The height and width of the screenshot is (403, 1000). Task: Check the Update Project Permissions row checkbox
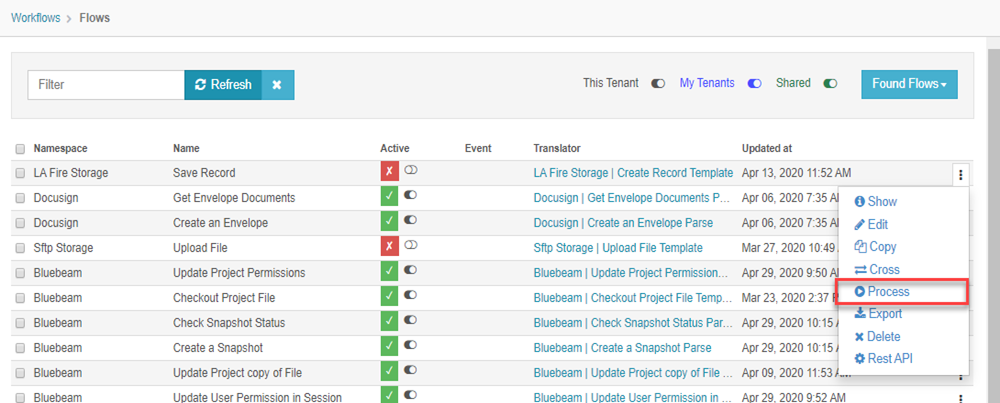(x=20, y=273)
